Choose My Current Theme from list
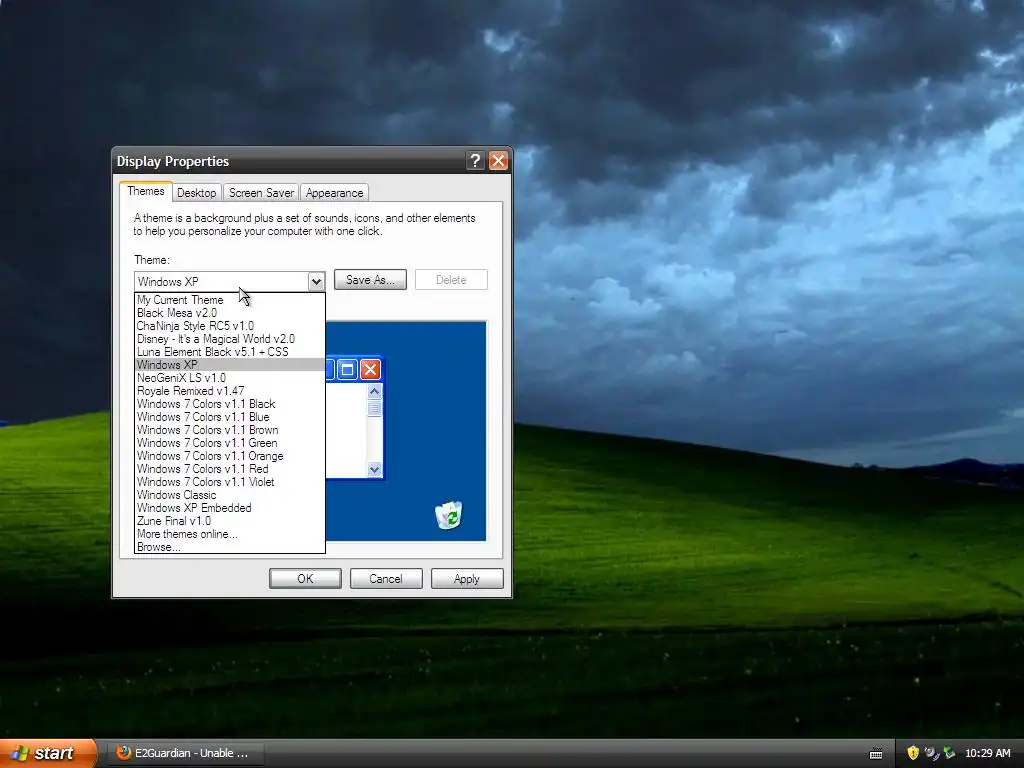The image size is (1024, 768). pyautogui.click(x=229, y=300)
